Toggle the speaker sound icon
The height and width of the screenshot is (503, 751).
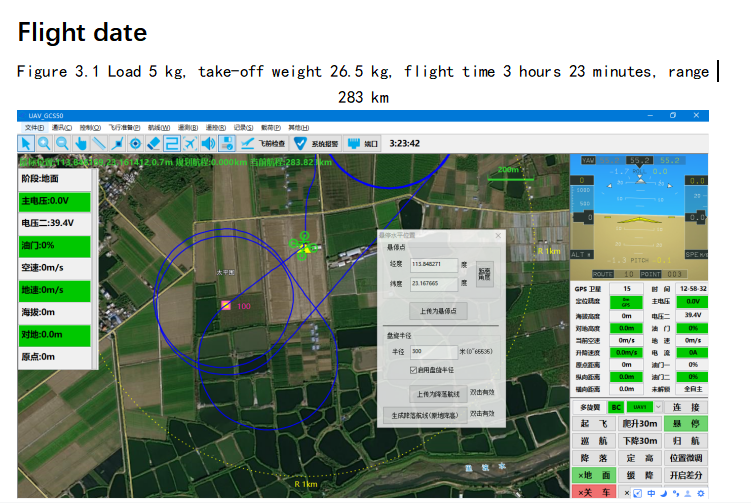click(208, 144)
